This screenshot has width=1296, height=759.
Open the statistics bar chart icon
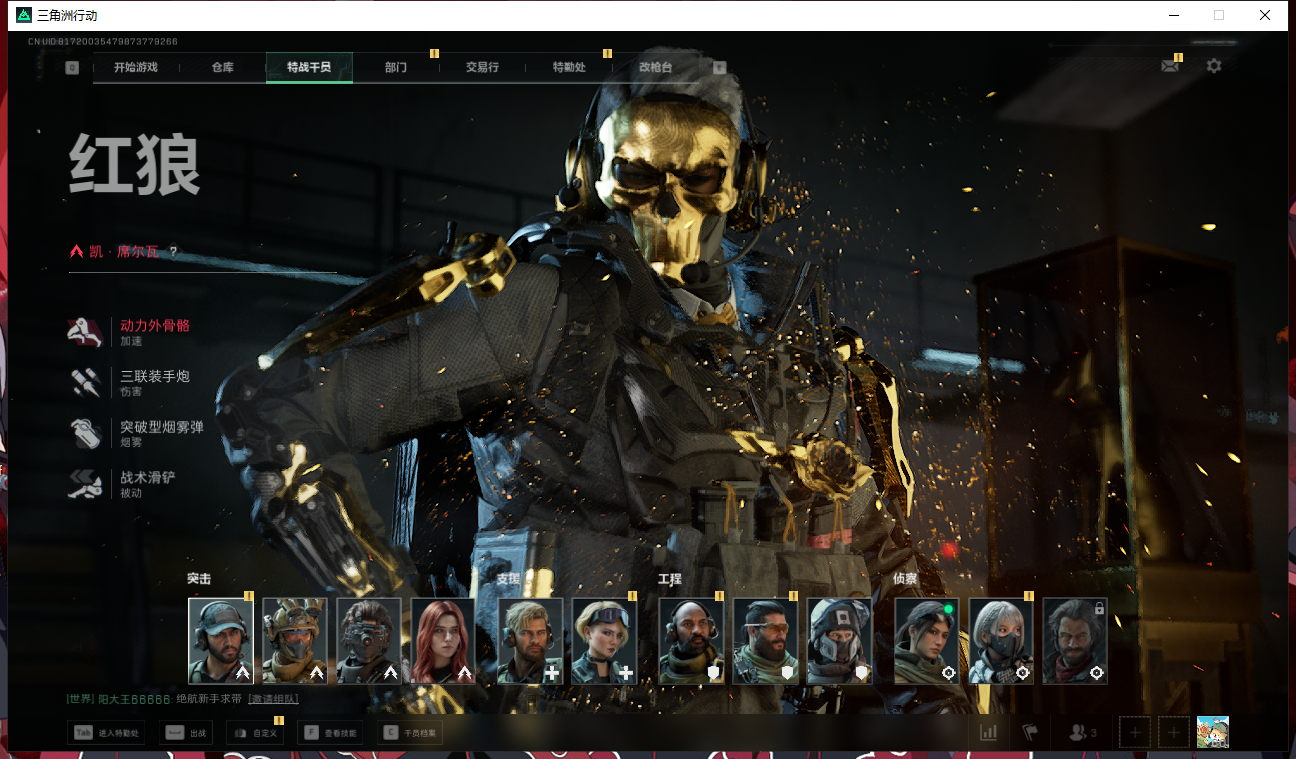click(x=988, y=732)
